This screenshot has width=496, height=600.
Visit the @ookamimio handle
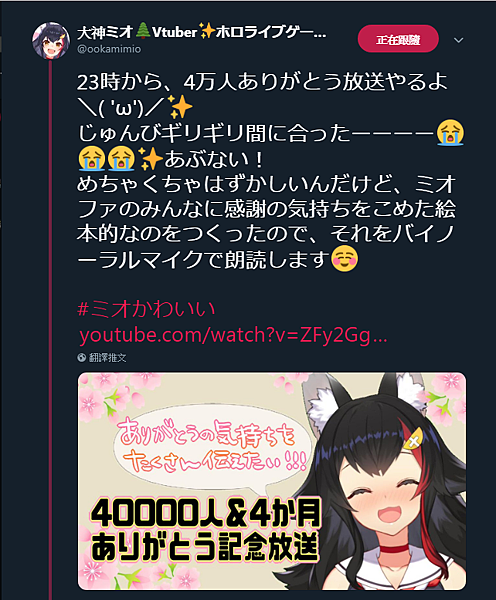coord(109,49)
